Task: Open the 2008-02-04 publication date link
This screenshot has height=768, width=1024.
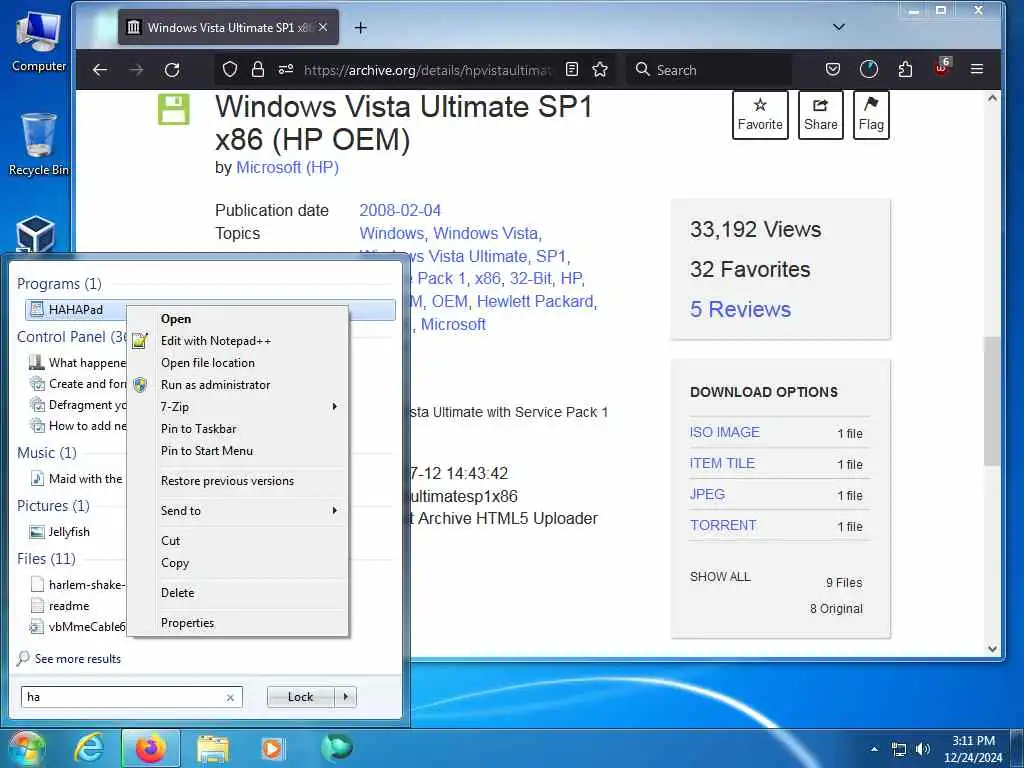Action: [x=400, y=210]
